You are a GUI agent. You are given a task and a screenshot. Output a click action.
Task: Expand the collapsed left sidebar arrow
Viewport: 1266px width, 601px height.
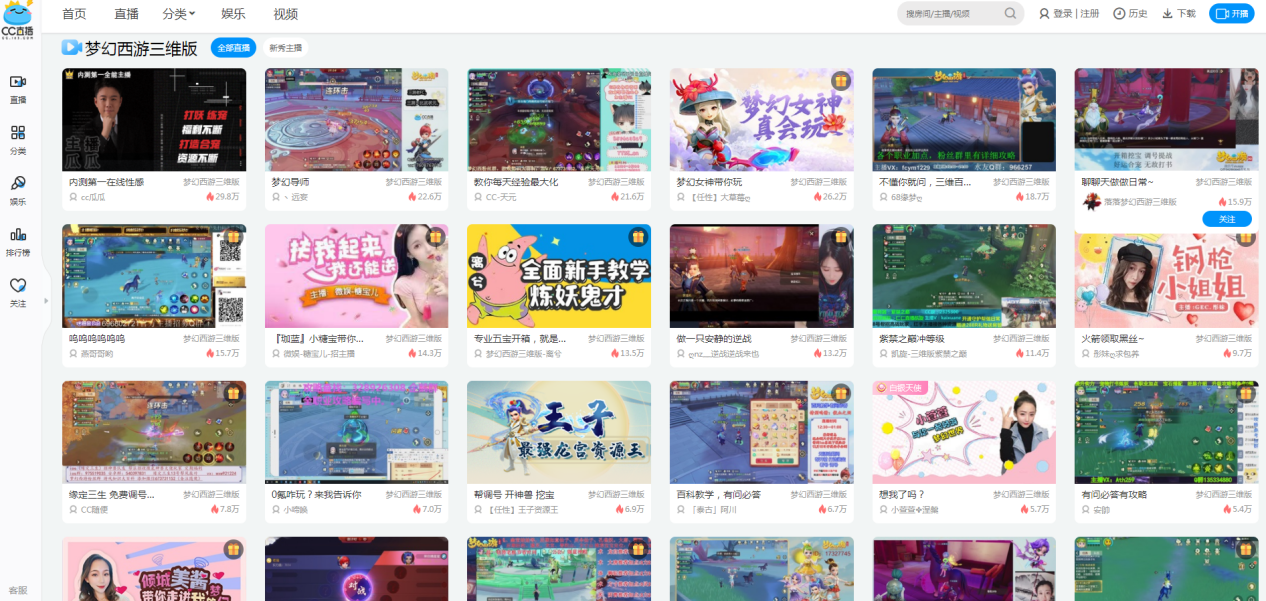(47, 300)
